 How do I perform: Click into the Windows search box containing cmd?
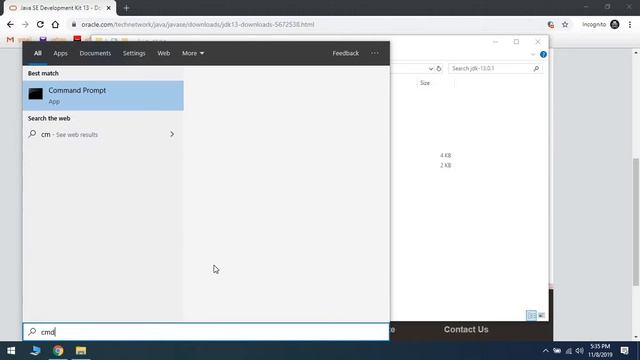206,332
